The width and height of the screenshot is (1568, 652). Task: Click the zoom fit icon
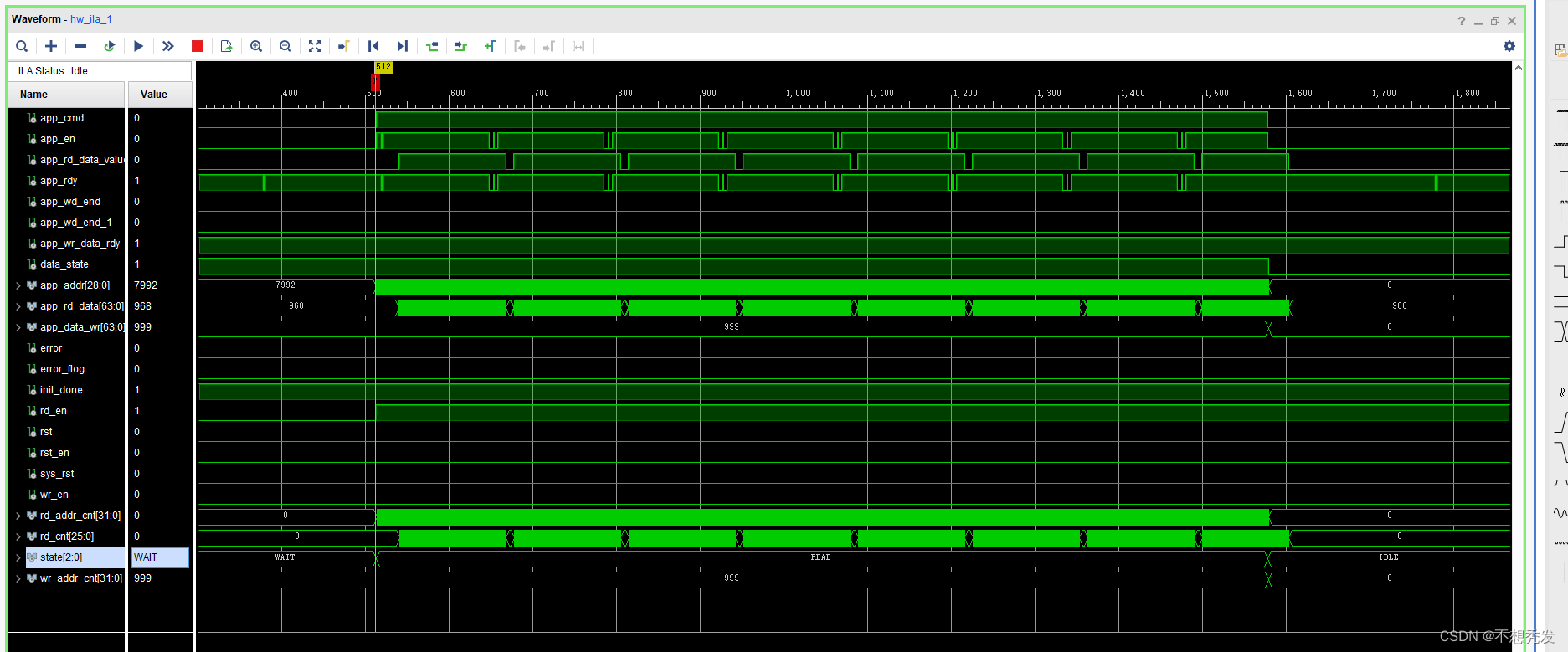pos(315,46)
